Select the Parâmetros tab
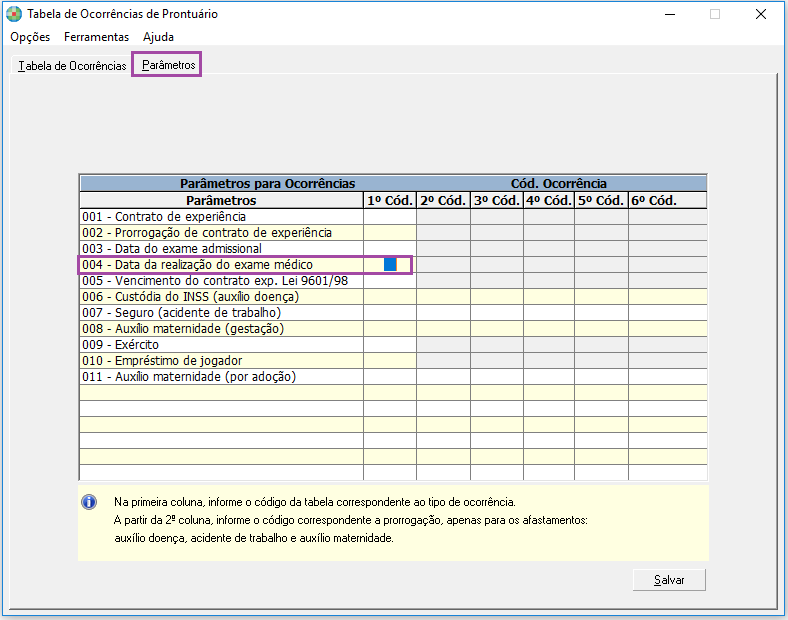Viewport: 788px width, 620px height. (168, 65)
